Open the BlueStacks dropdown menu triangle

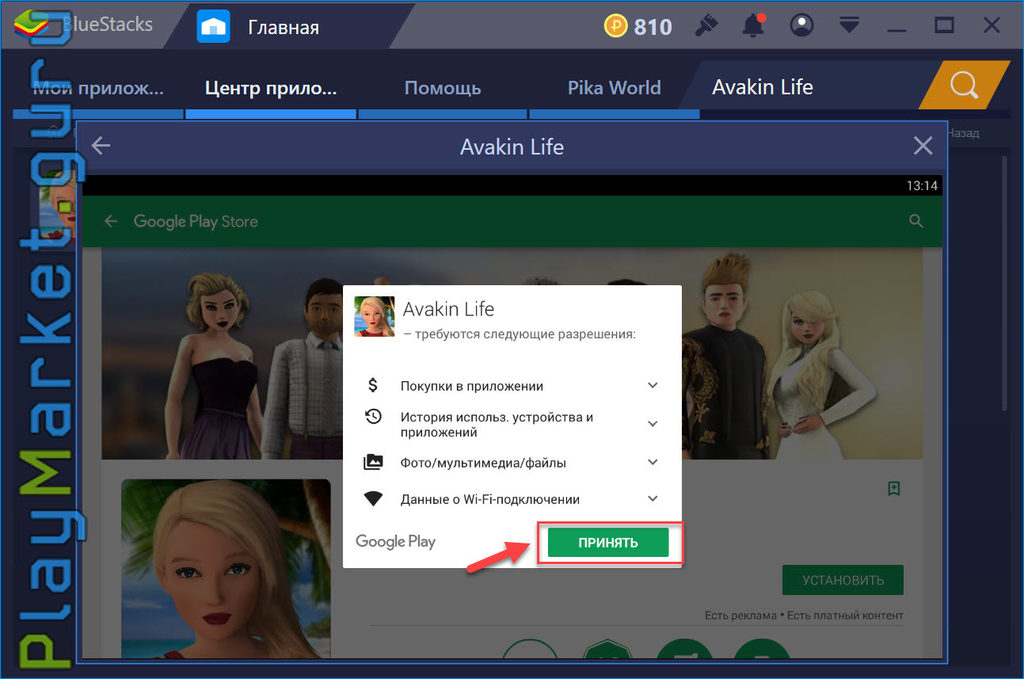[x=849, y=25]
